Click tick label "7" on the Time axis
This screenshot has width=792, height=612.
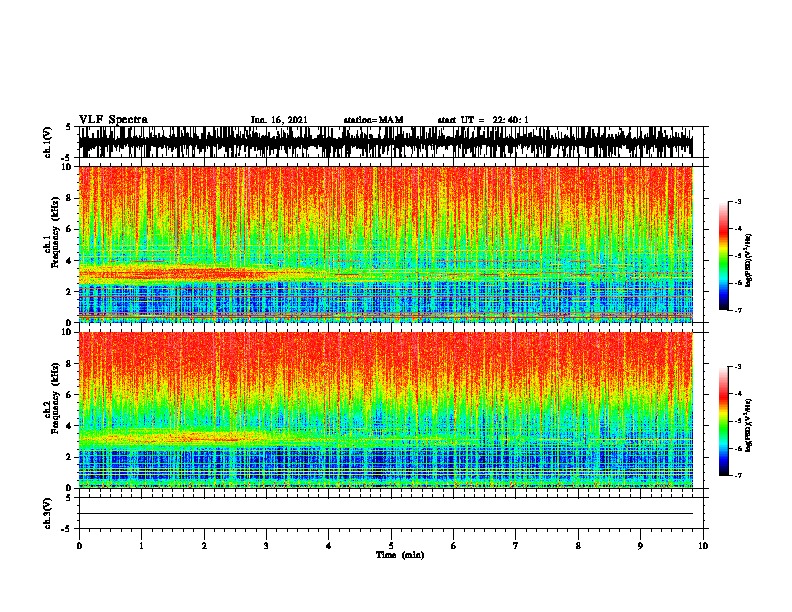(x=516, y=546)
